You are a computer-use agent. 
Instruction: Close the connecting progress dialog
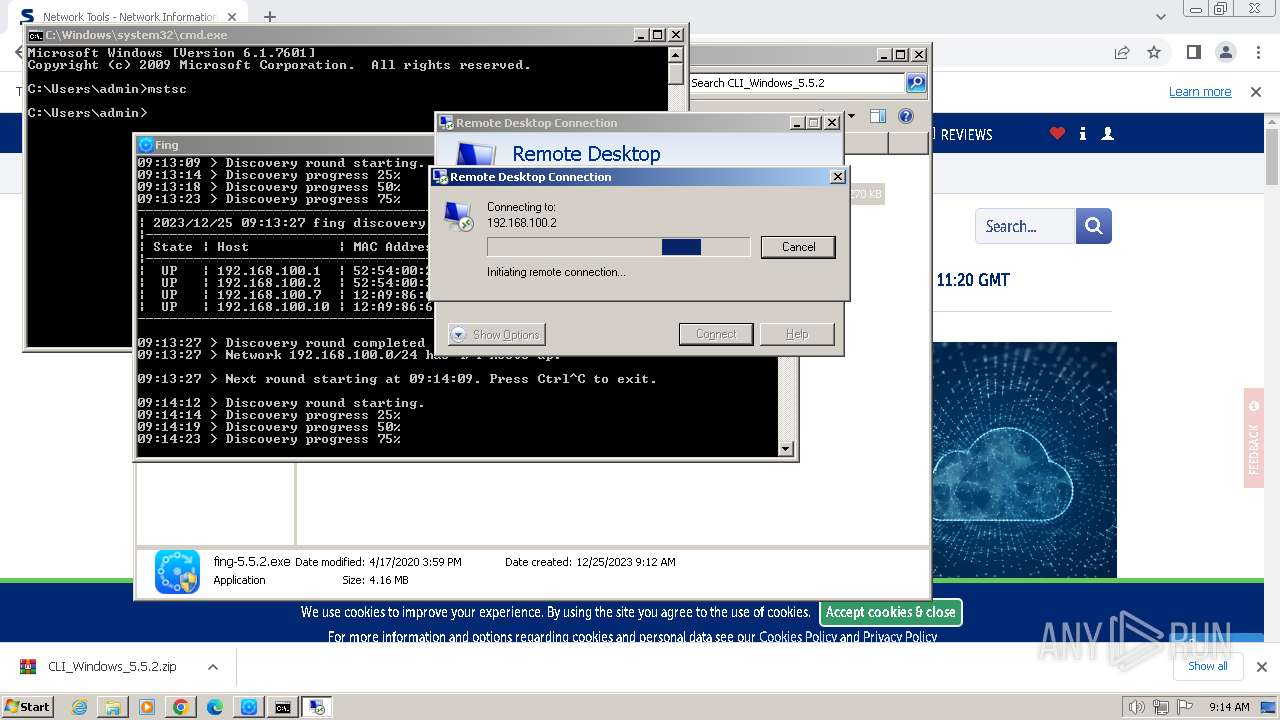(837, 177)
